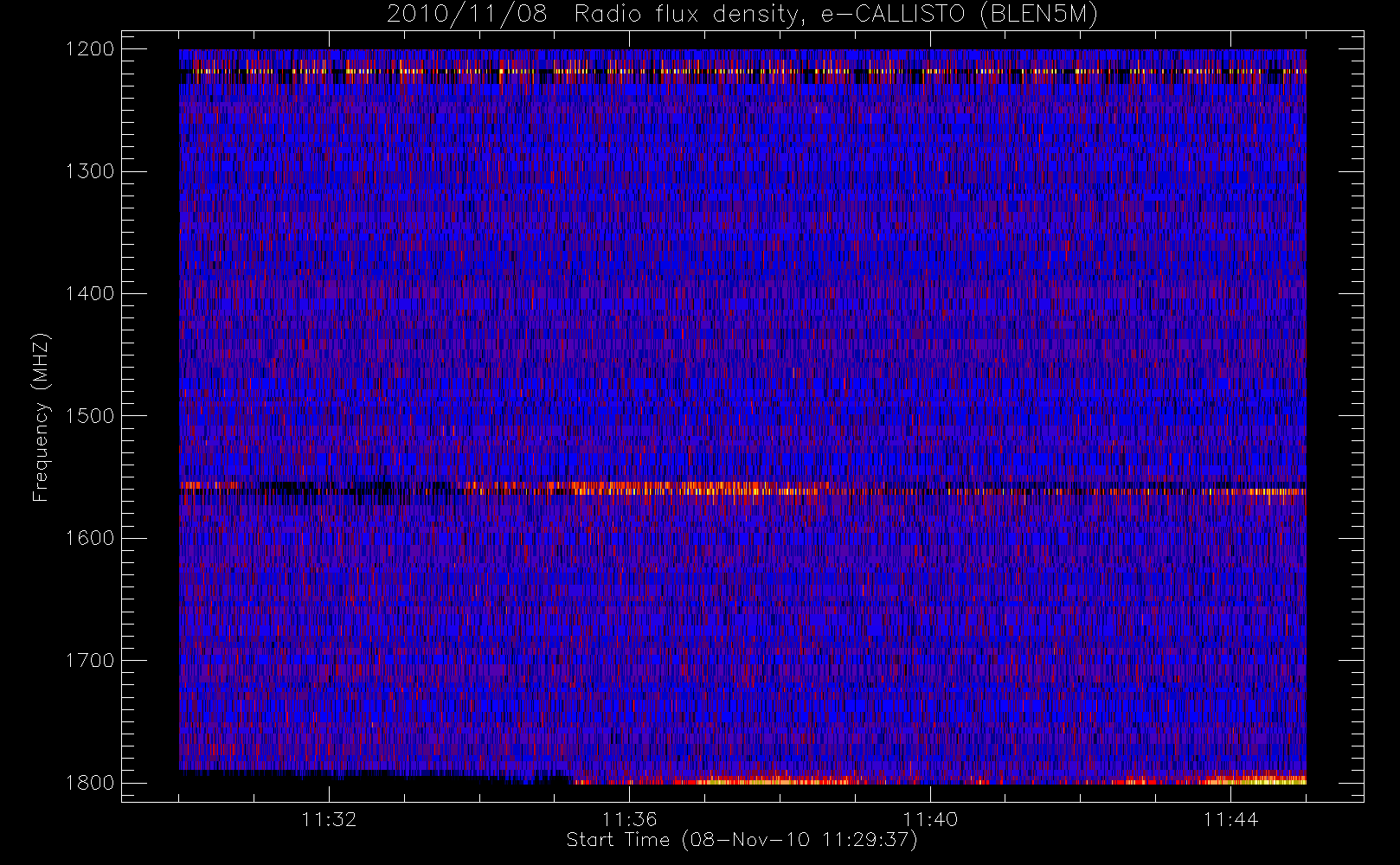
Task: Click the 'Start Time (08-Nov-10 11:29:37)' axis label
Action: (742, 840)
